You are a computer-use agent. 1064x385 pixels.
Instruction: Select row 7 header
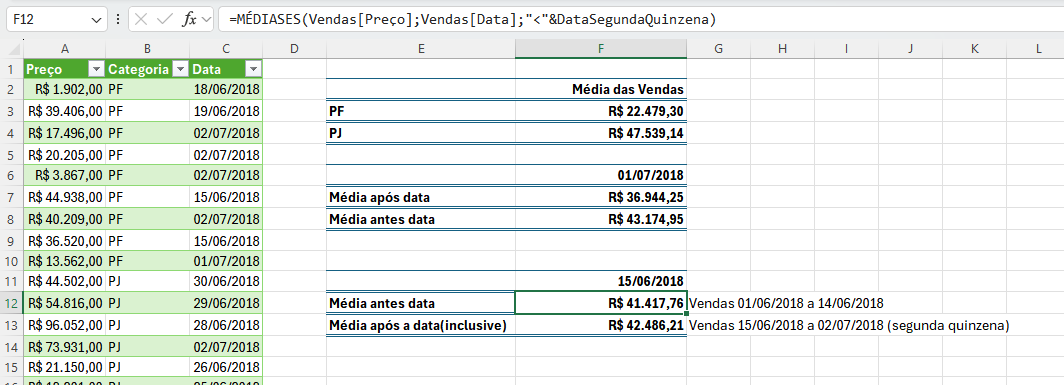[x=12, y=198]
